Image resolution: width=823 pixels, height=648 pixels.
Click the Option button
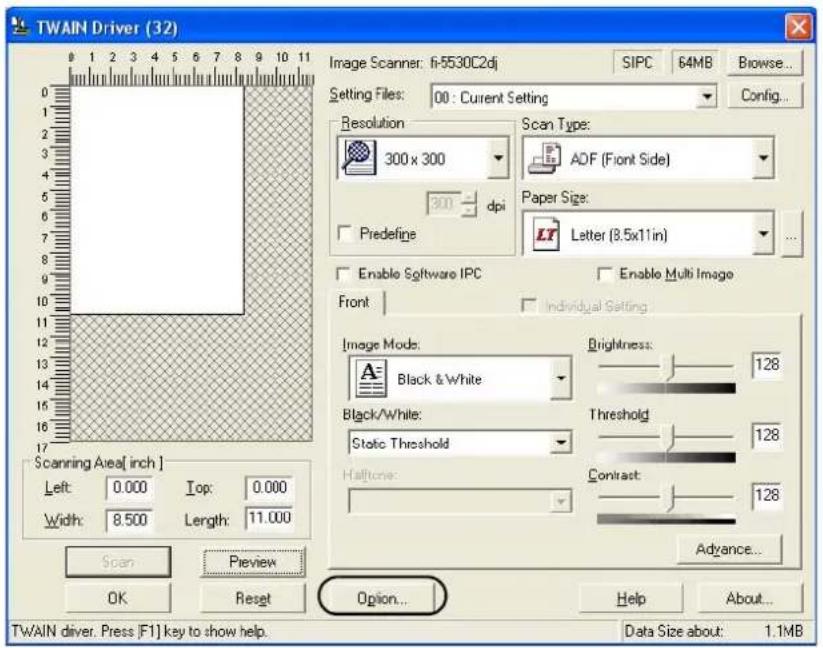tap(382, 598)
